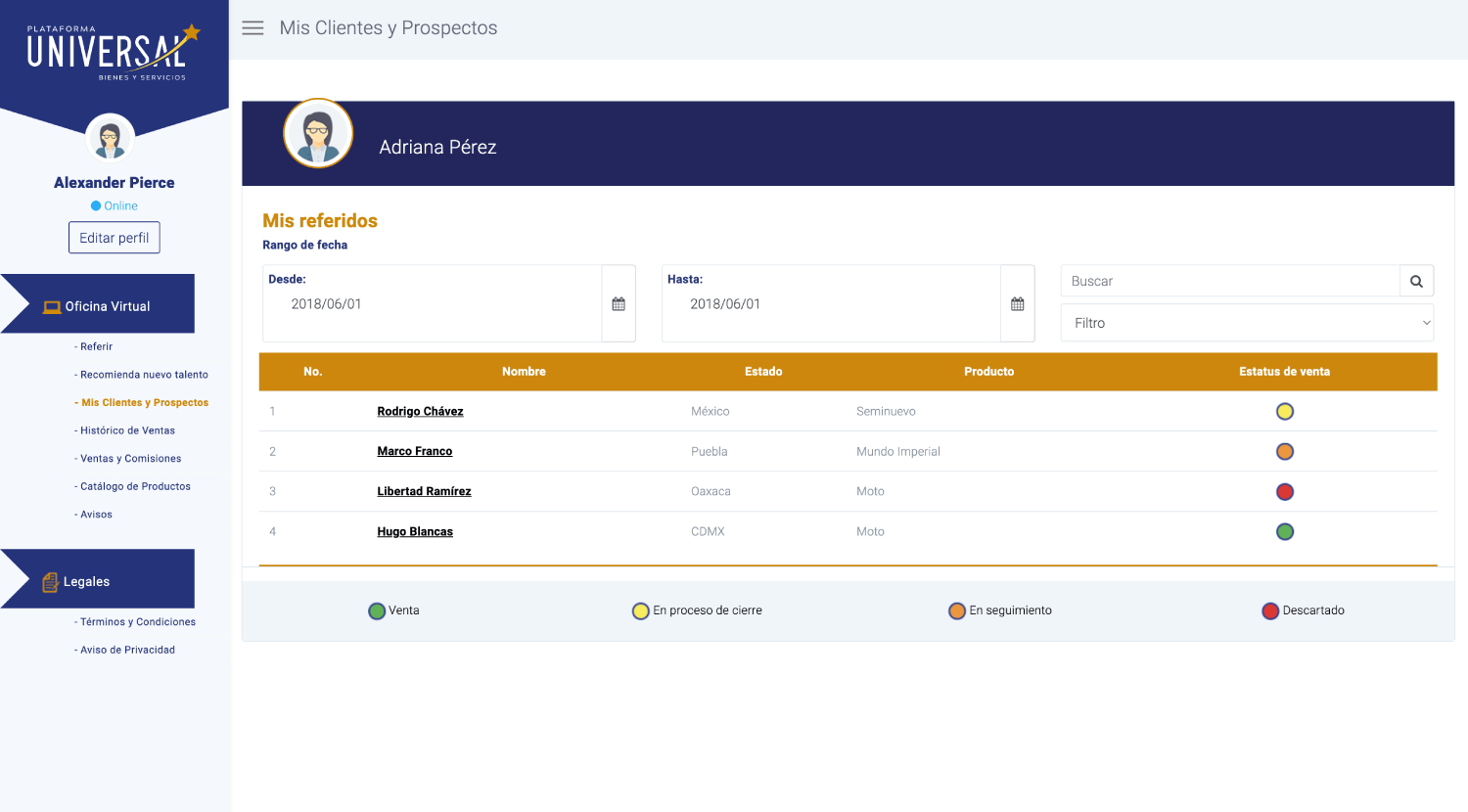Open the Hasta calendar picker icon
This screenshot has height=812, width=1468.
point(1018,304)
